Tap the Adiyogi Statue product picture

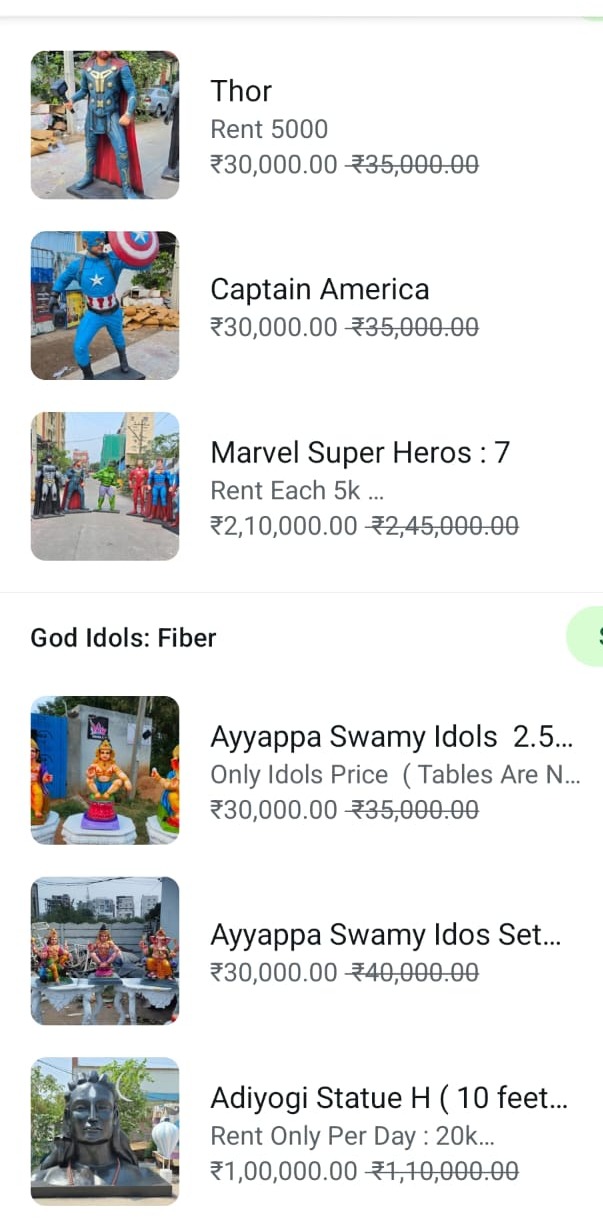pos(105,1131)
